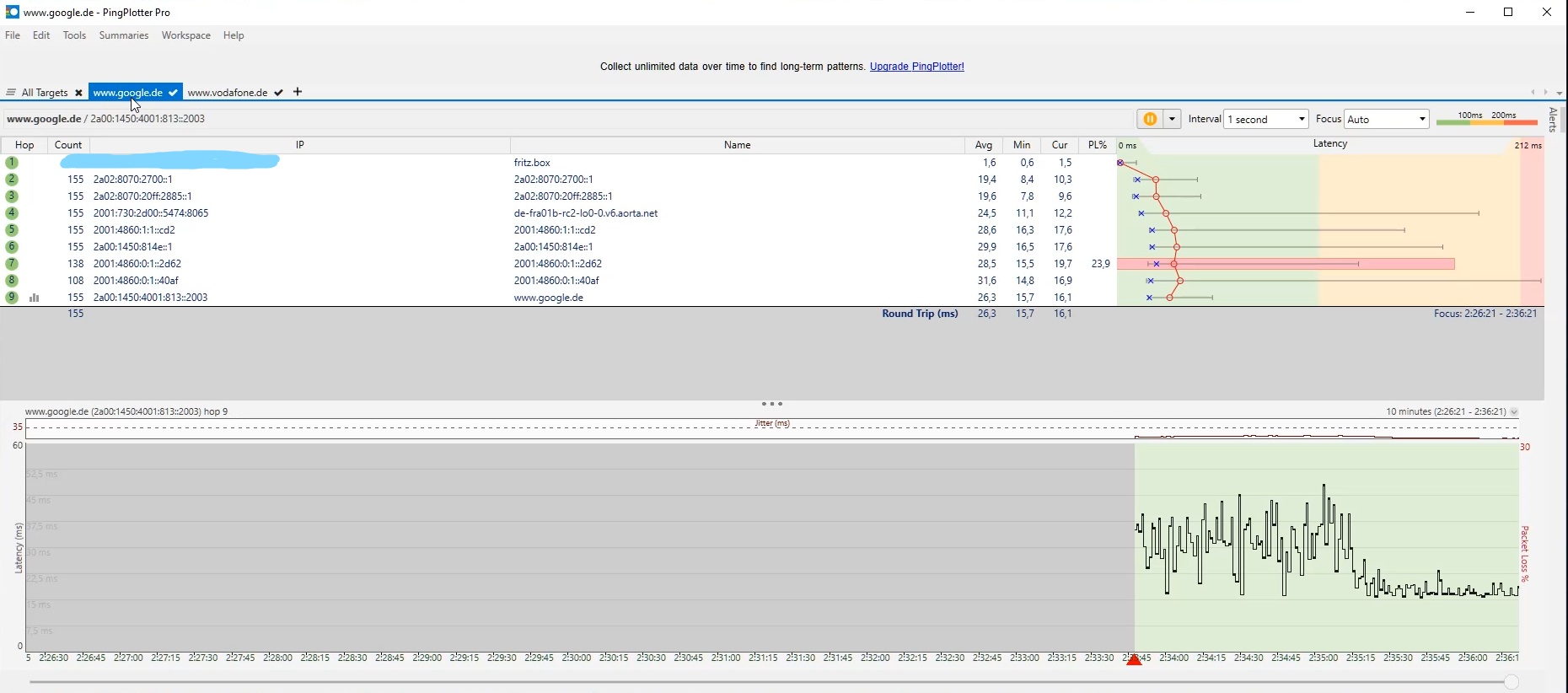Click the red focus marker on timeline
The width and height of the screenshot is (1568, 693).
[1134, 660]
